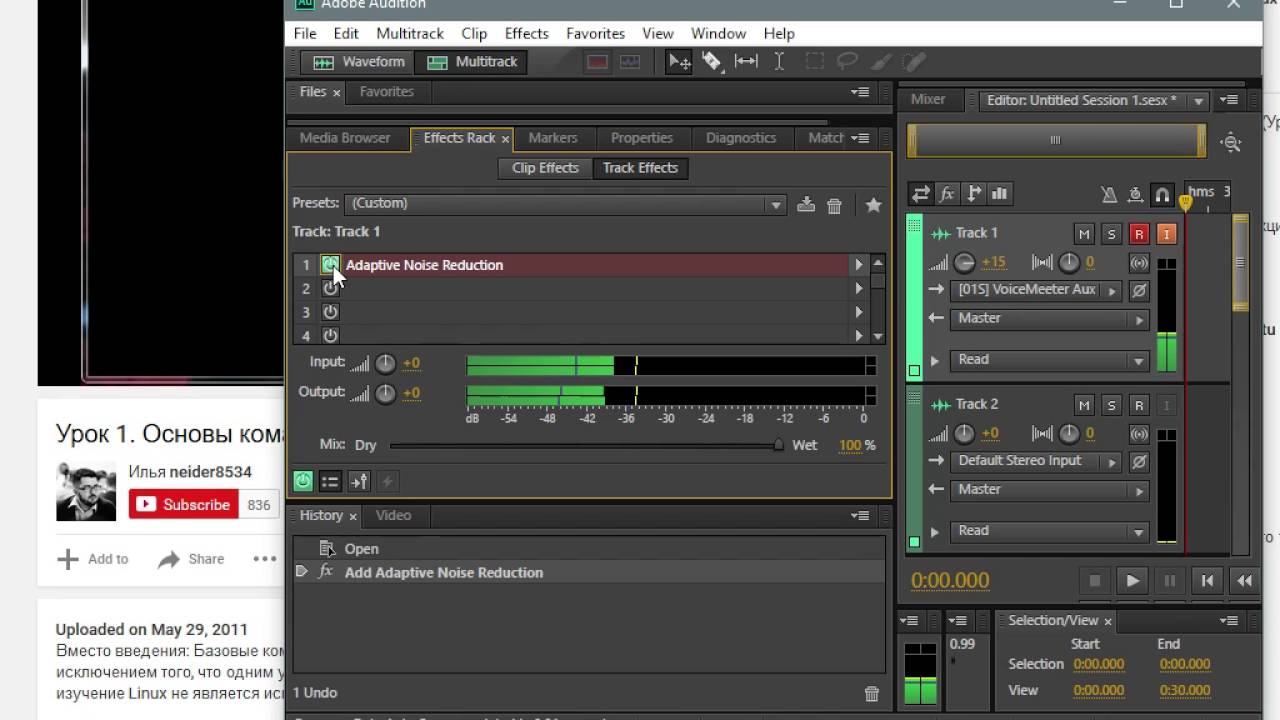Show the EQ section in editor
The height and width of the screenshot is (720, 1280).
[x=999, y=194]
